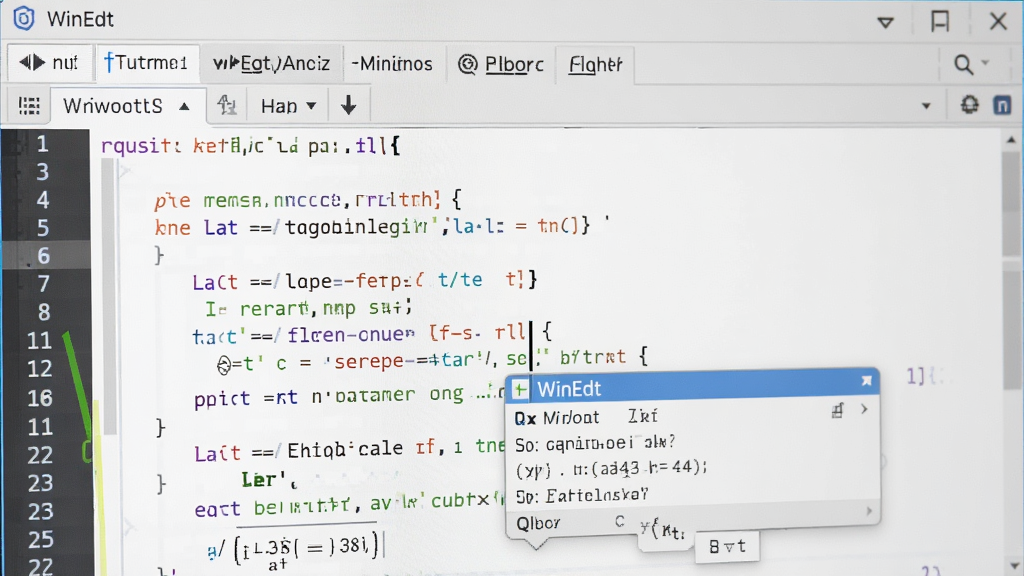Click the blue square panel icon
1024x576 pixels.
[x=1002, y=105]
